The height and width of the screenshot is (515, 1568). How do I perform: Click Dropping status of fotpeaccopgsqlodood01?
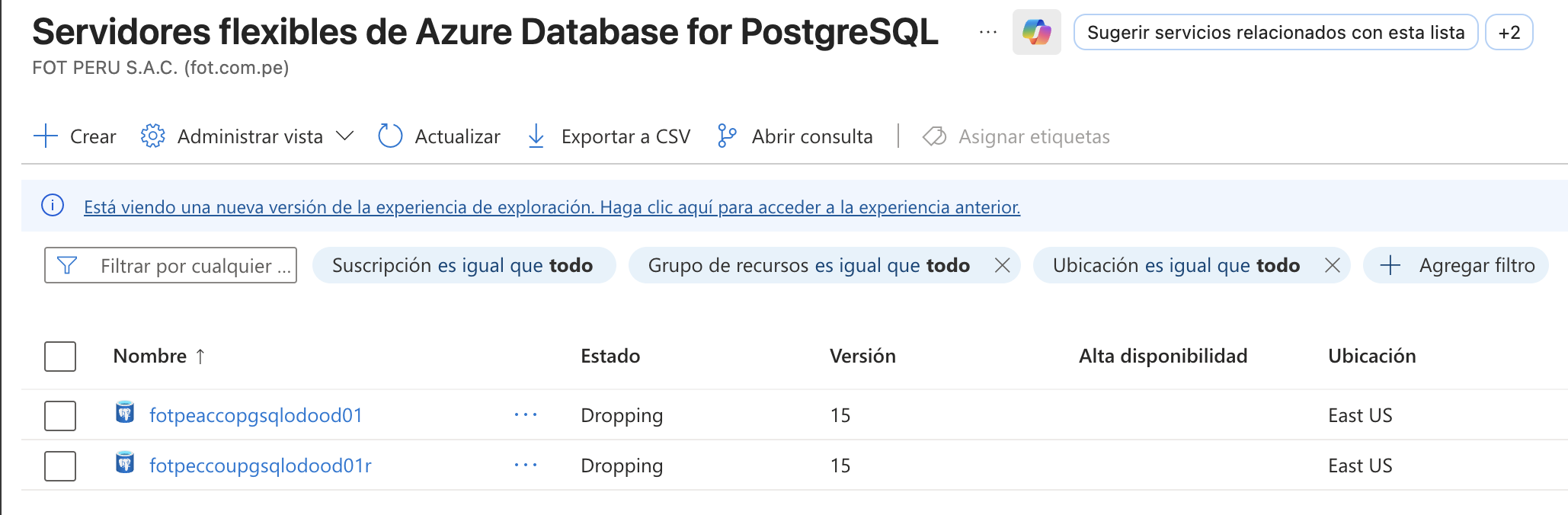pyautogui.click(x=622, y=415)
